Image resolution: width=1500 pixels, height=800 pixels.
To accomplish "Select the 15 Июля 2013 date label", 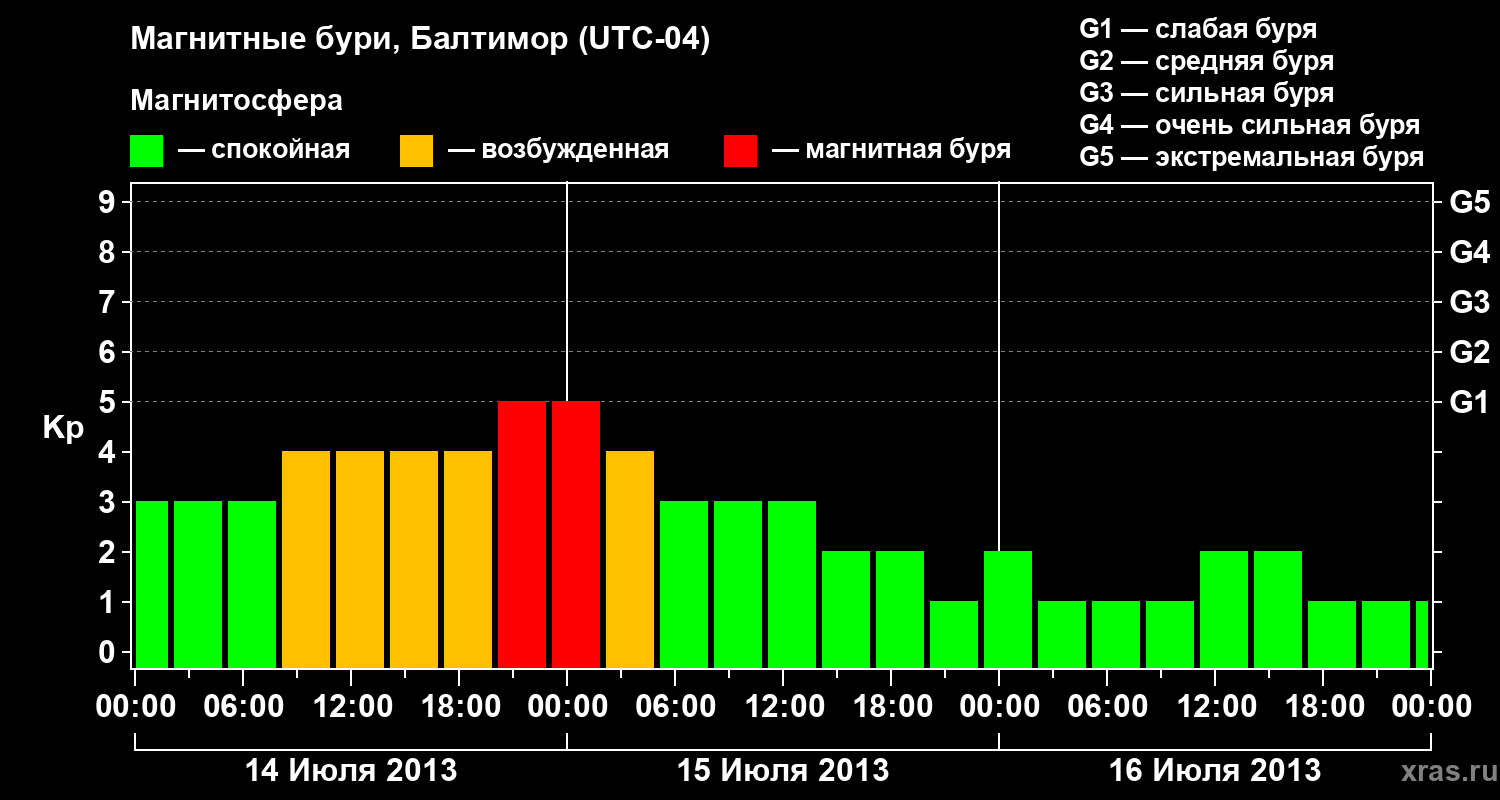I will 783,771.
